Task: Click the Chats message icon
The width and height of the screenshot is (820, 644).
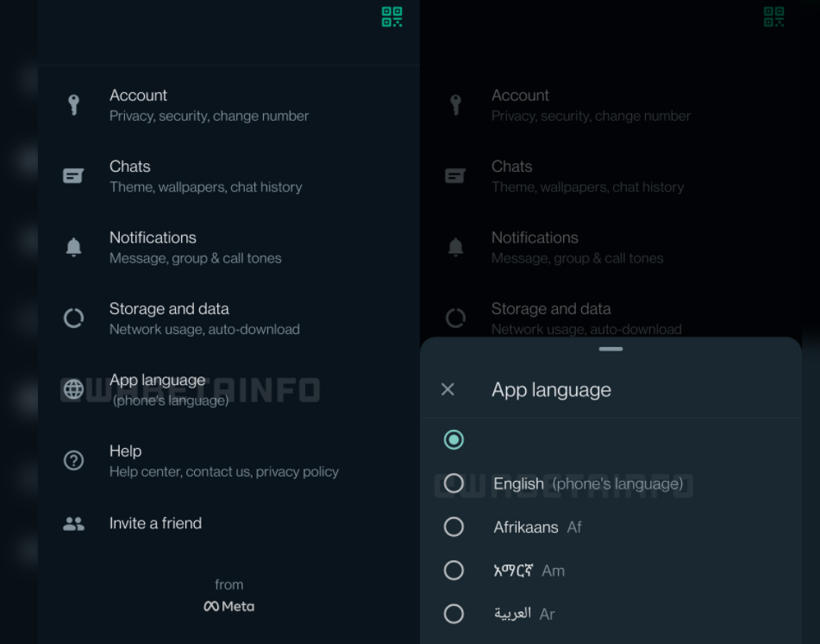Action: click(x=73, y=176)
